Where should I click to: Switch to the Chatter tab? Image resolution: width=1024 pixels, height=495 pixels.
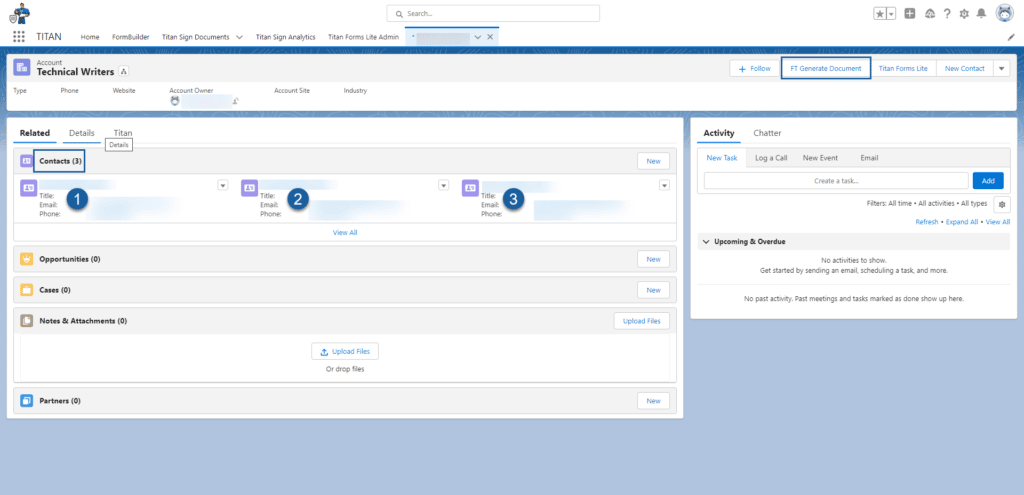pos(767,132)
